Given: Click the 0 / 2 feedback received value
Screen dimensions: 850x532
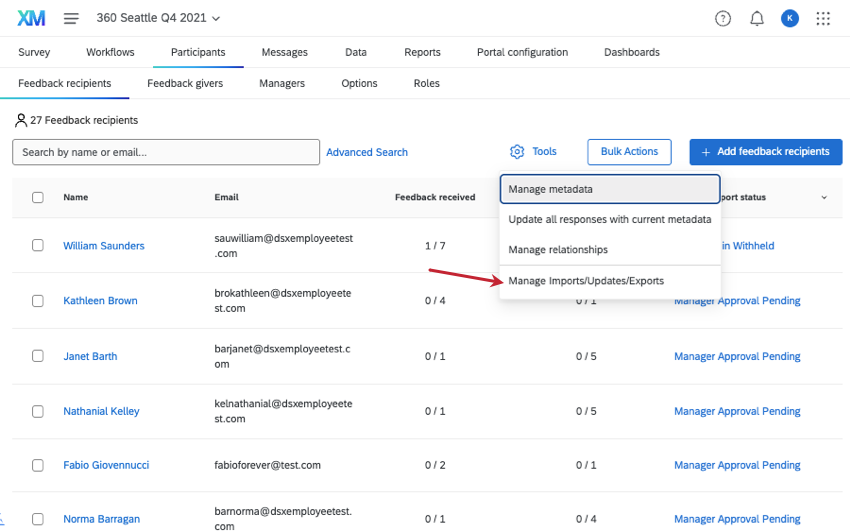Looking at the screenshot, I should pos(435,465).
